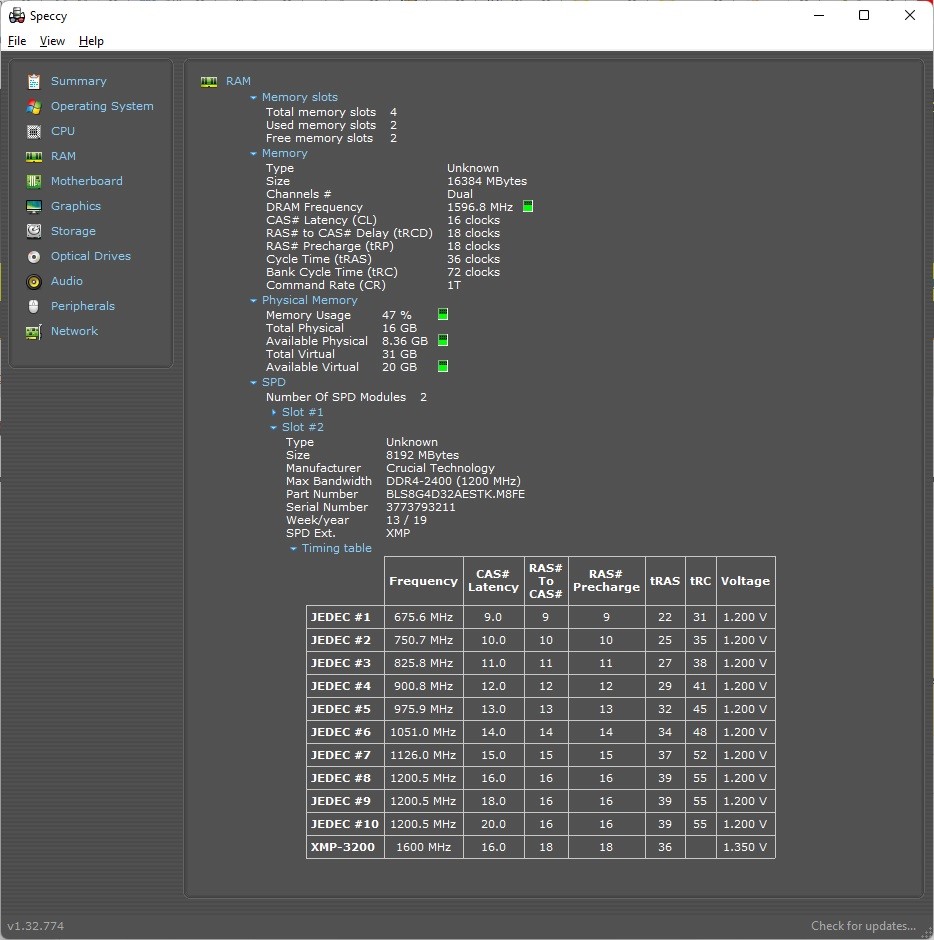The height and width of the screenshot is (940, 934).
Task: Collapse the Physical Memory section
Action: point(254,301)
